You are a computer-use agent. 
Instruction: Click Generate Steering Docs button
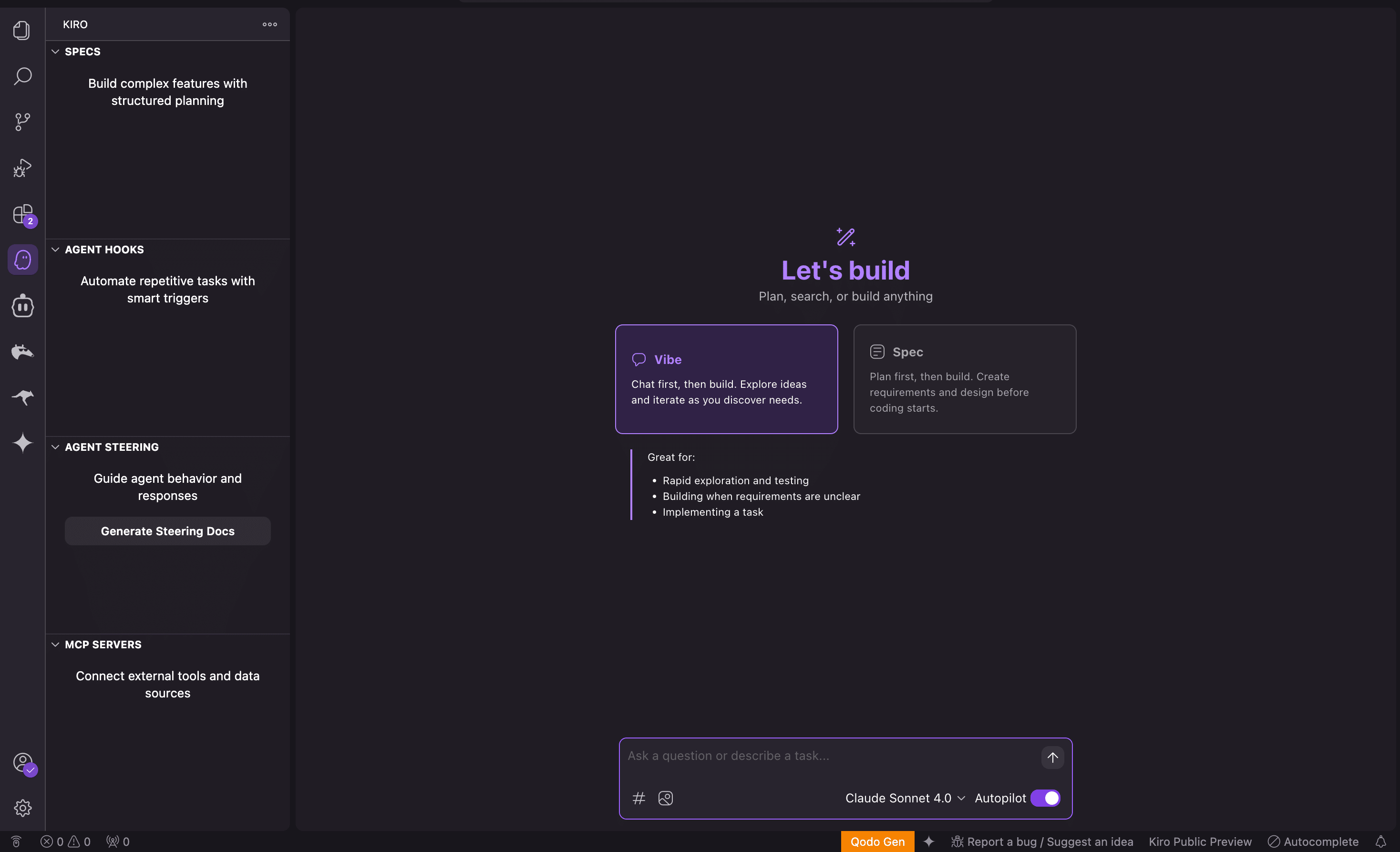point(168,531)
